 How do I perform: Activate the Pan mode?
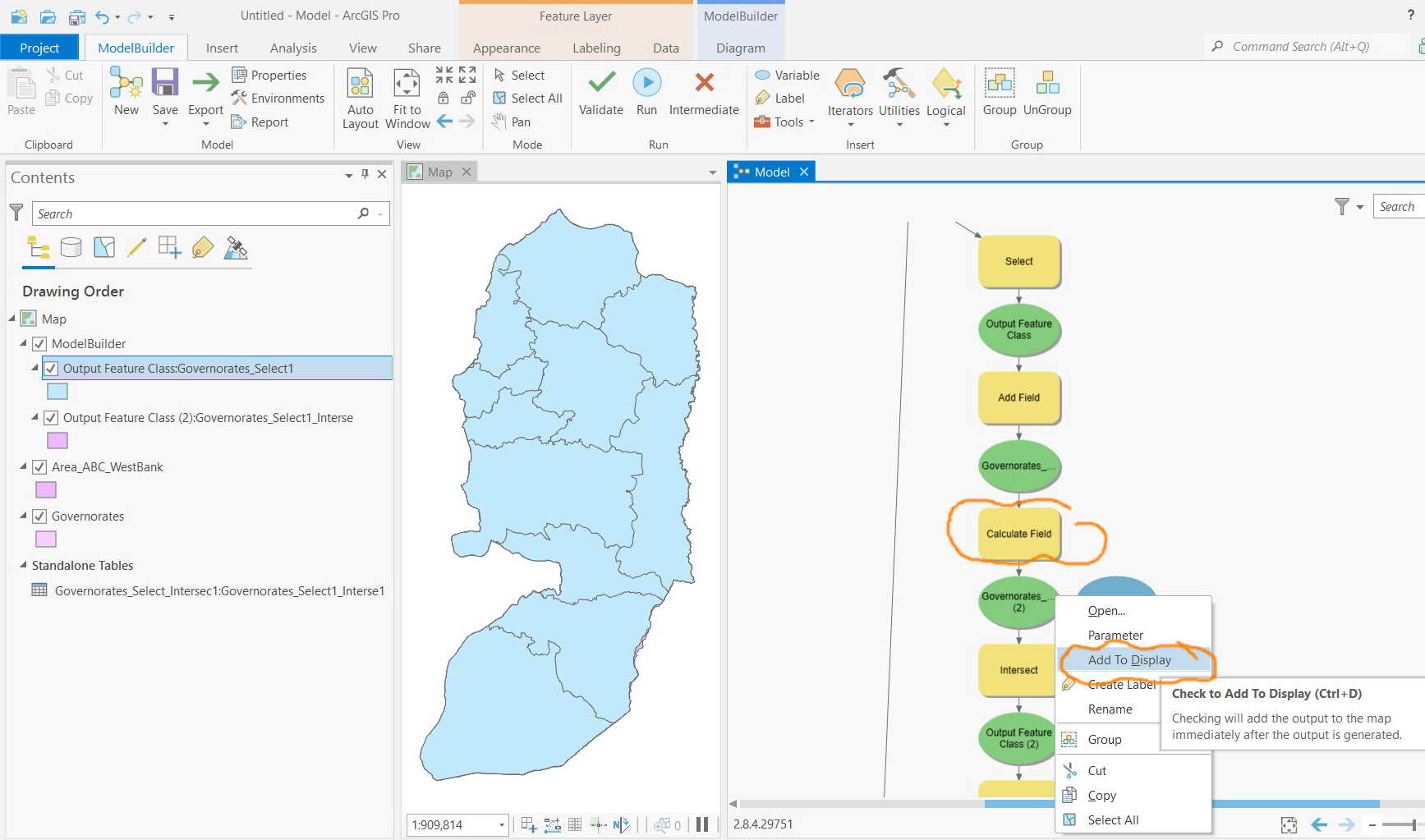click(513, 122)
